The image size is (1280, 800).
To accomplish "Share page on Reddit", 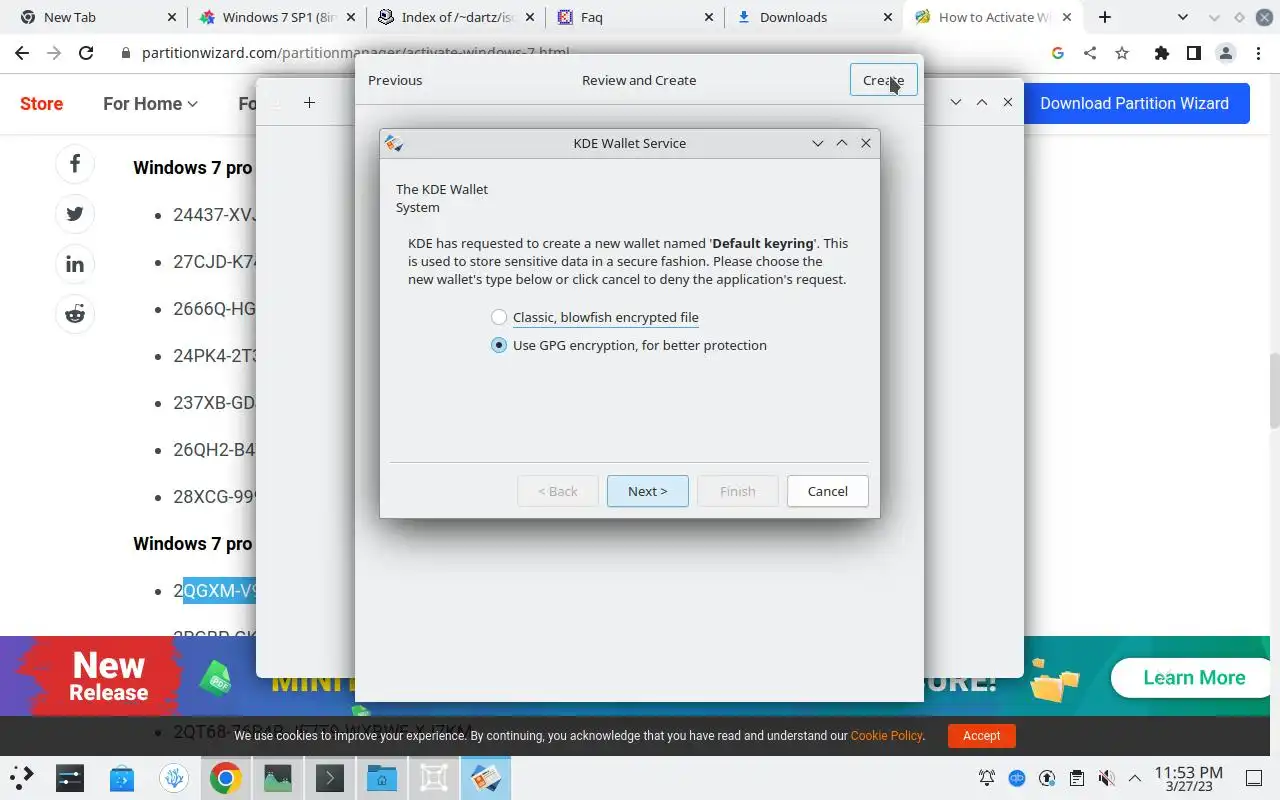I will (x=75, y=314).
